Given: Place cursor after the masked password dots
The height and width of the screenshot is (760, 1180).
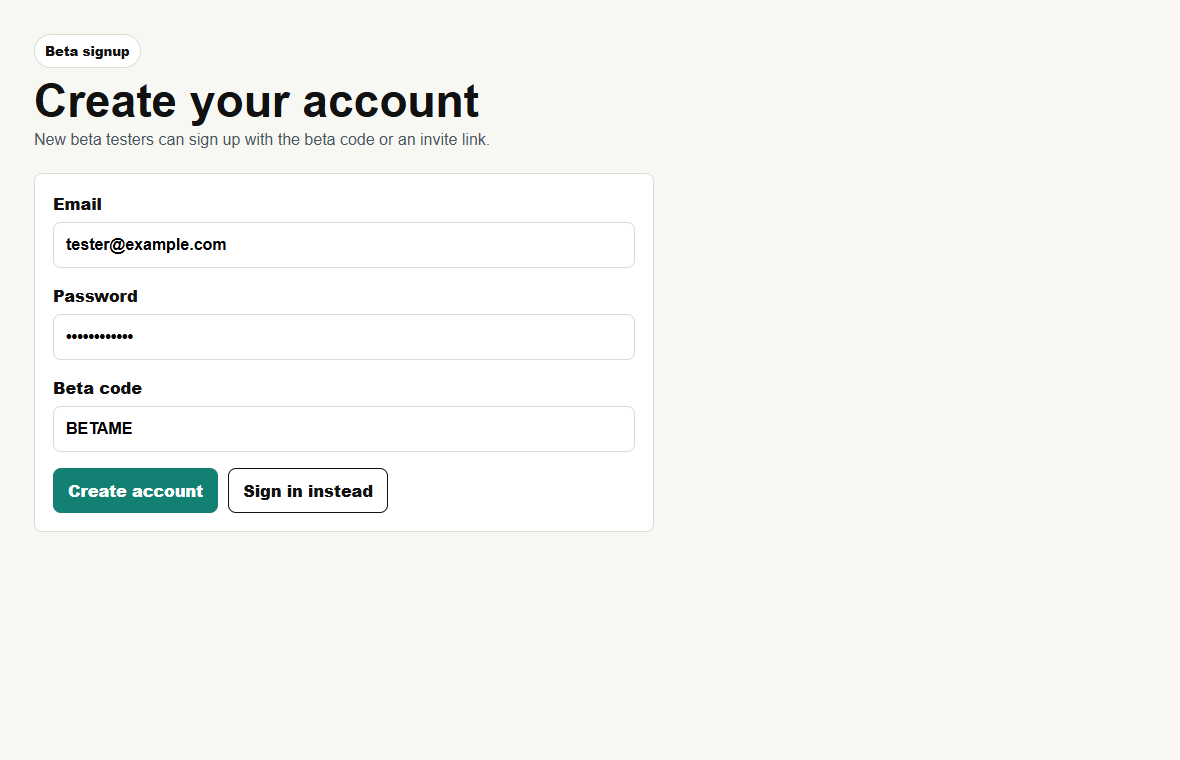Looking at the screenshot, I should click(x=135, y=336).
